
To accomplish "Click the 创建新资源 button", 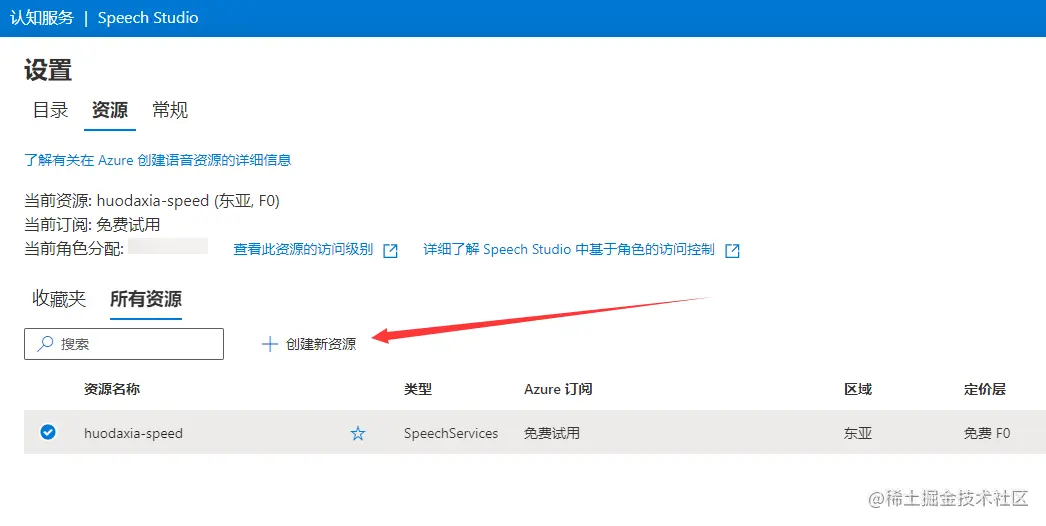I will [x=309, y=344].
